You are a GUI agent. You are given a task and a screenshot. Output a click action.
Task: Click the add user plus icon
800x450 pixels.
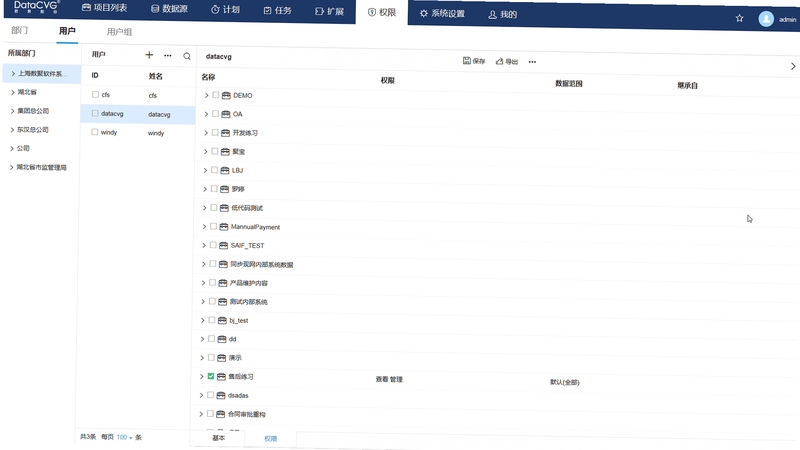[149, 55]
